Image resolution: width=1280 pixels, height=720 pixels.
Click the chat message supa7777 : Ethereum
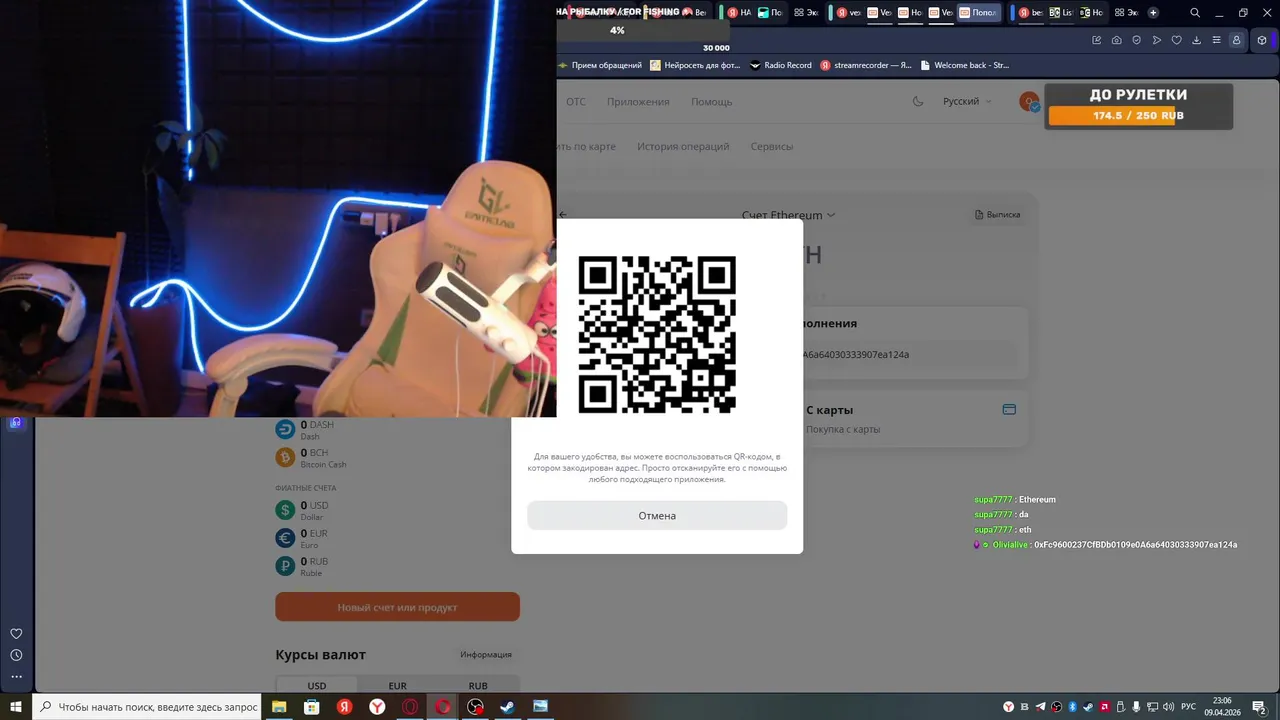(x=1015, y=499)
